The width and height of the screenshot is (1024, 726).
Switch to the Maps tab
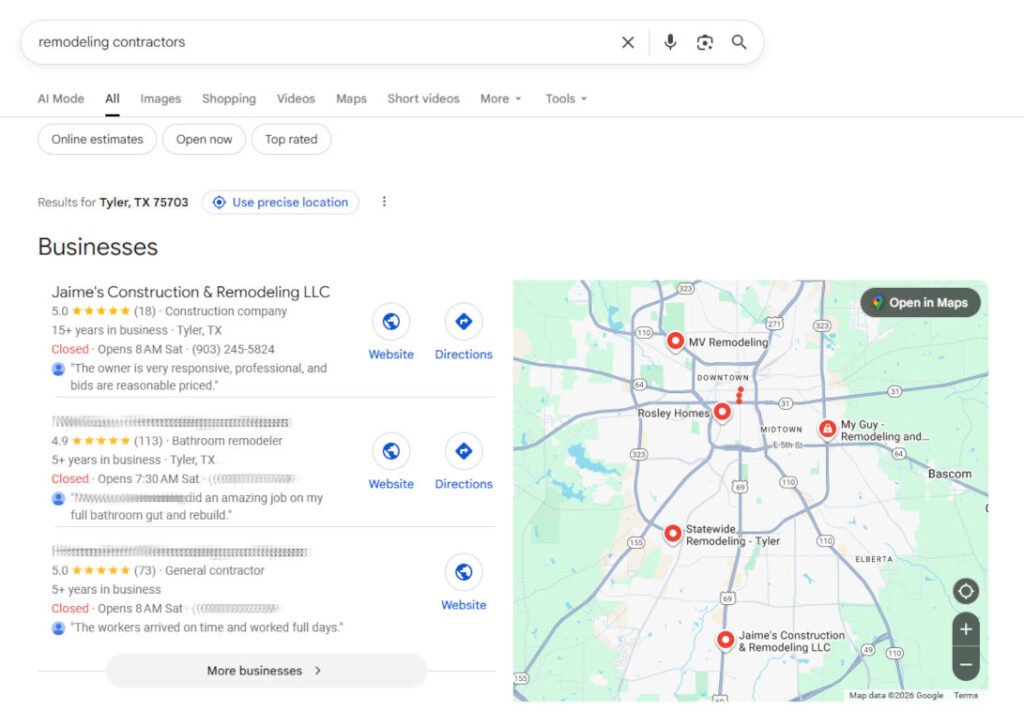point(351,98)
